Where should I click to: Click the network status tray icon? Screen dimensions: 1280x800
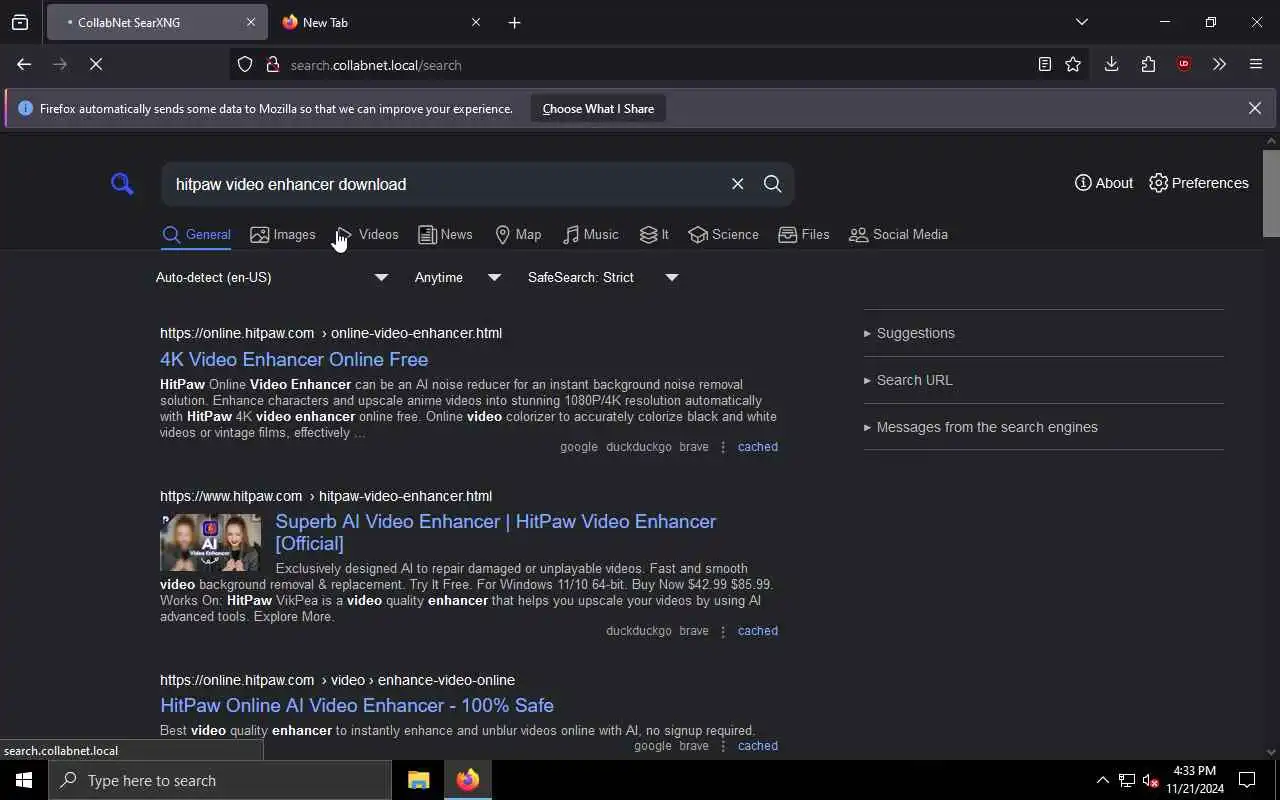point(1126,780)
